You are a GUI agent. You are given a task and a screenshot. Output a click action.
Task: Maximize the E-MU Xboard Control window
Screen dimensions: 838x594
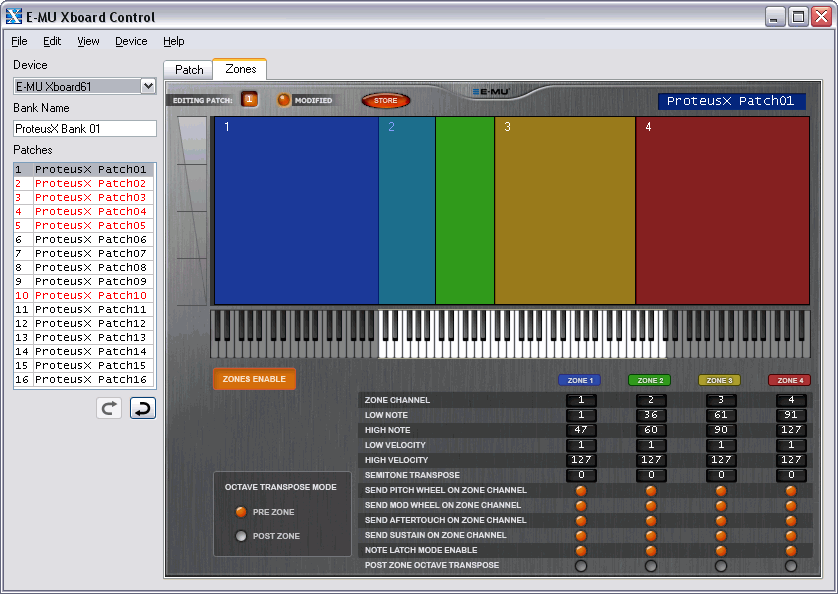pos(798,17)
